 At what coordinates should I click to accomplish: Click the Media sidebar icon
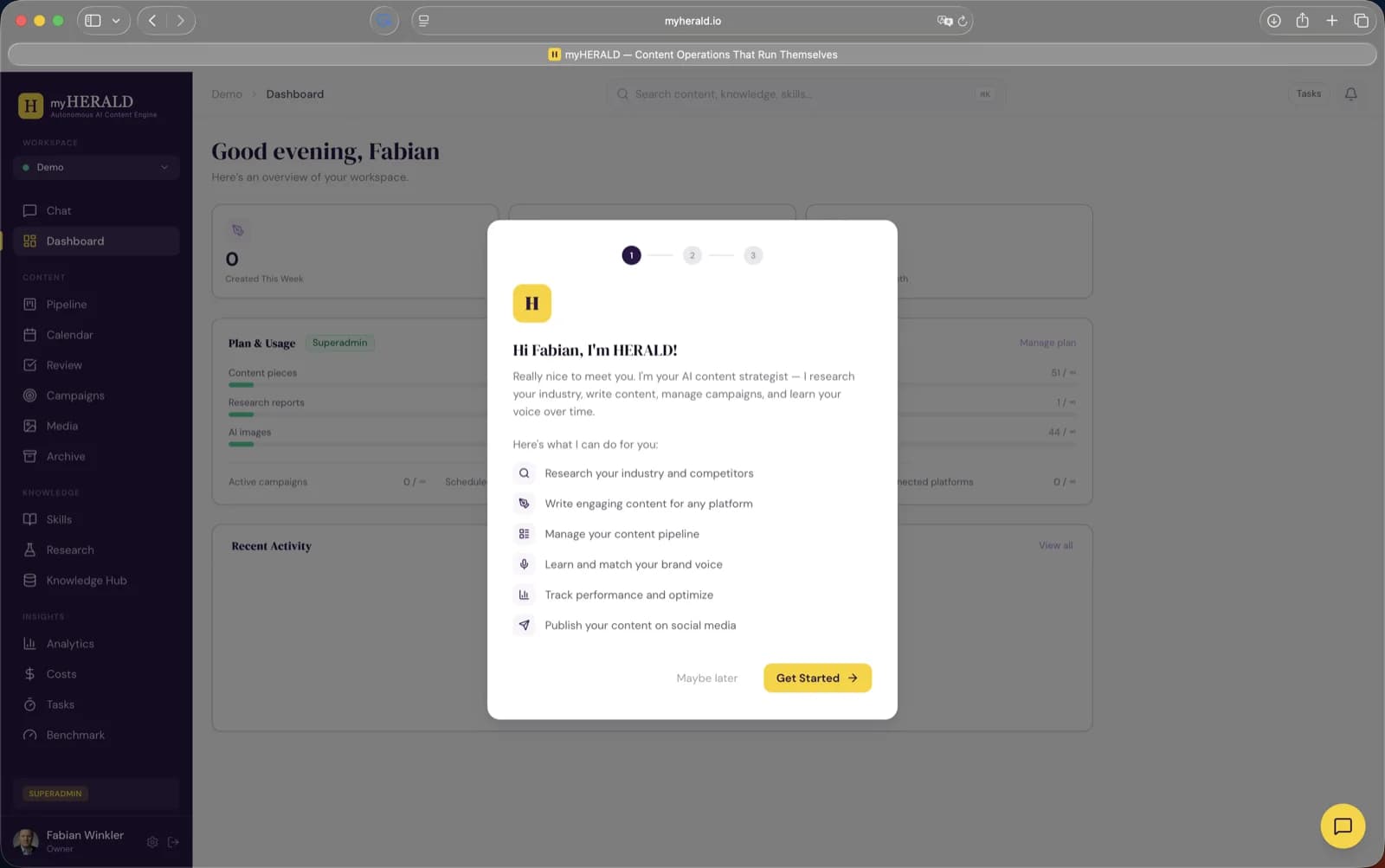click(x=30, y=426)
